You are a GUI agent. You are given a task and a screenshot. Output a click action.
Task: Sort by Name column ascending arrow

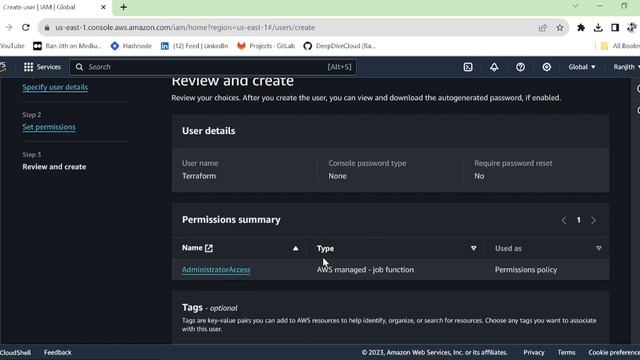[x=295, y=248]
